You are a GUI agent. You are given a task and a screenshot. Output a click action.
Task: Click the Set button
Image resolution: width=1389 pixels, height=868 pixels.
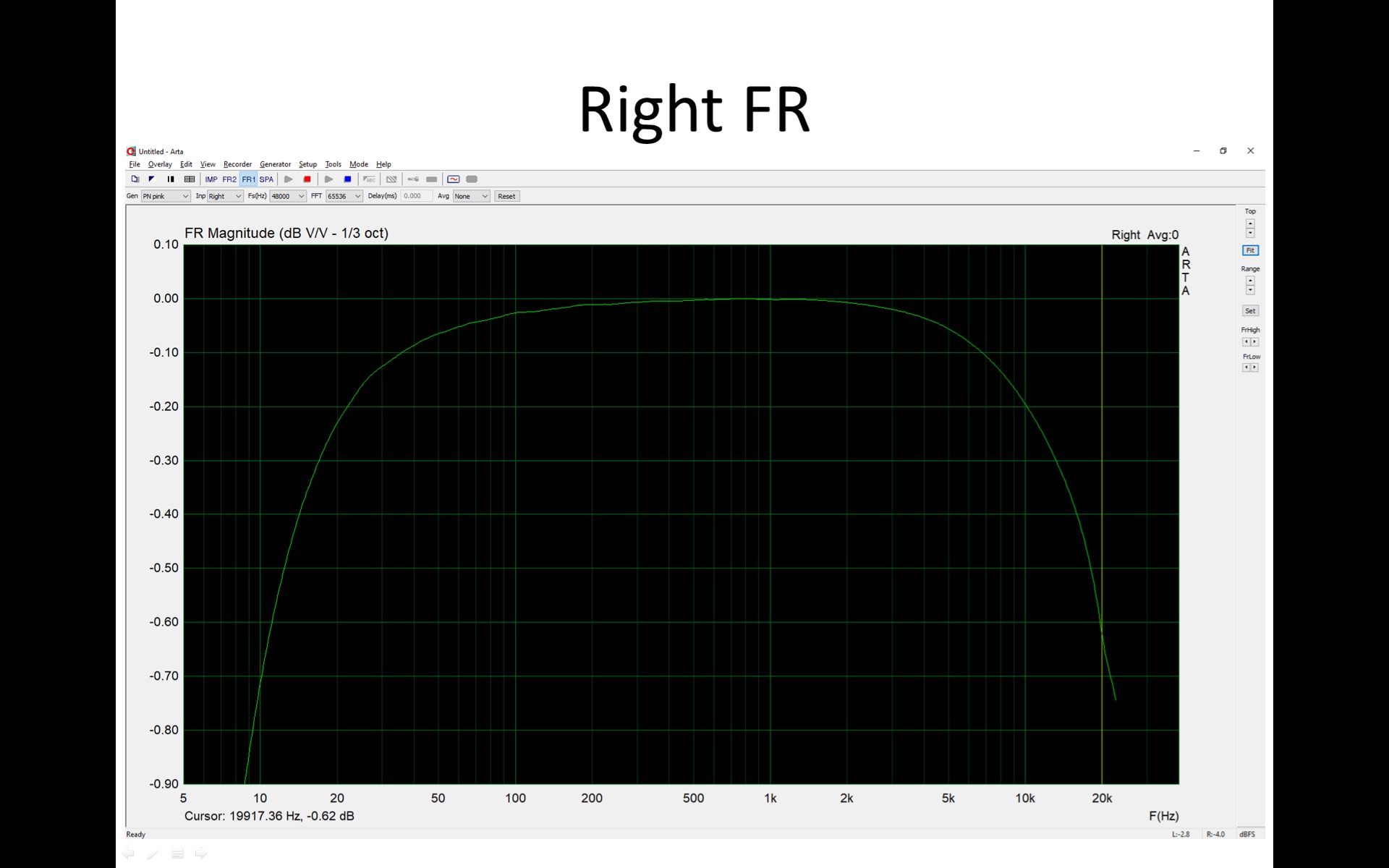click(x=1250, y=311)
